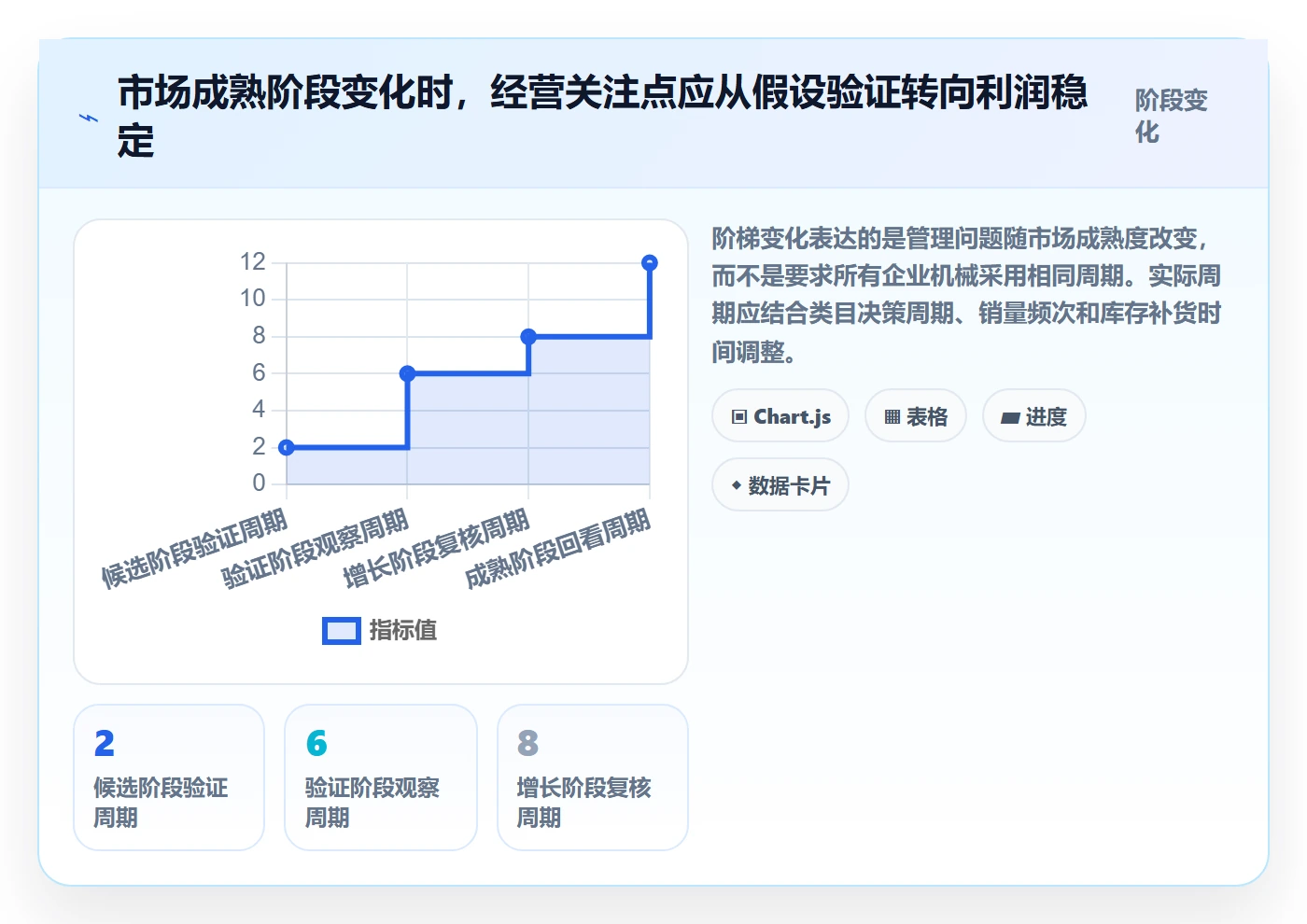Click the 成熟阶段回看周期 x-axis label
This screenshot has width=1307, height=924.
click(558, 549)
